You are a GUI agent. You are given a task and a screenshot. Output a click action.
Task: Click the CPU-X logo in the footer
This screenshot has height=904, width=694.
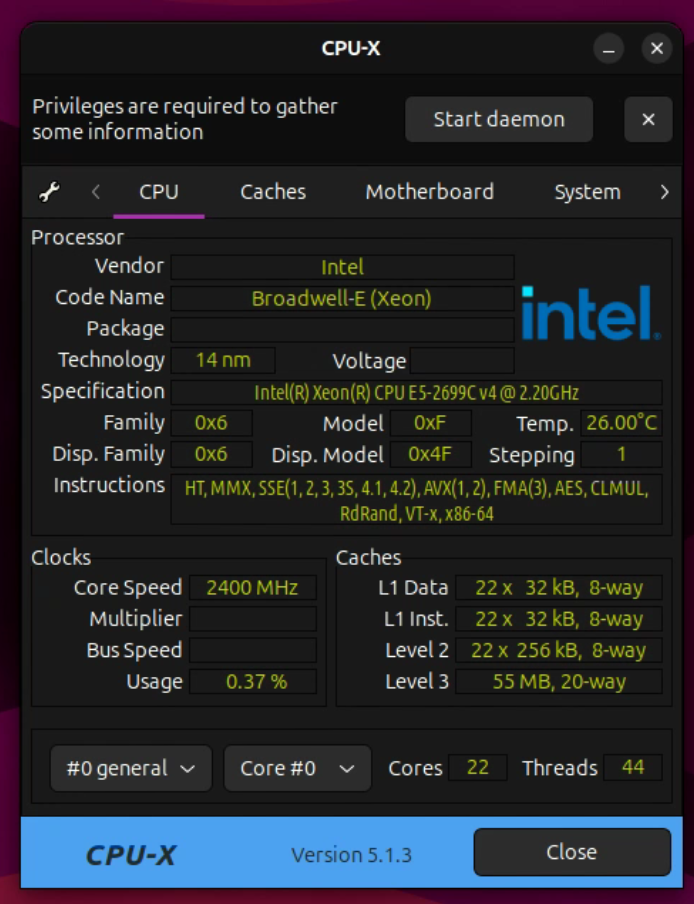tap(131, 854)
